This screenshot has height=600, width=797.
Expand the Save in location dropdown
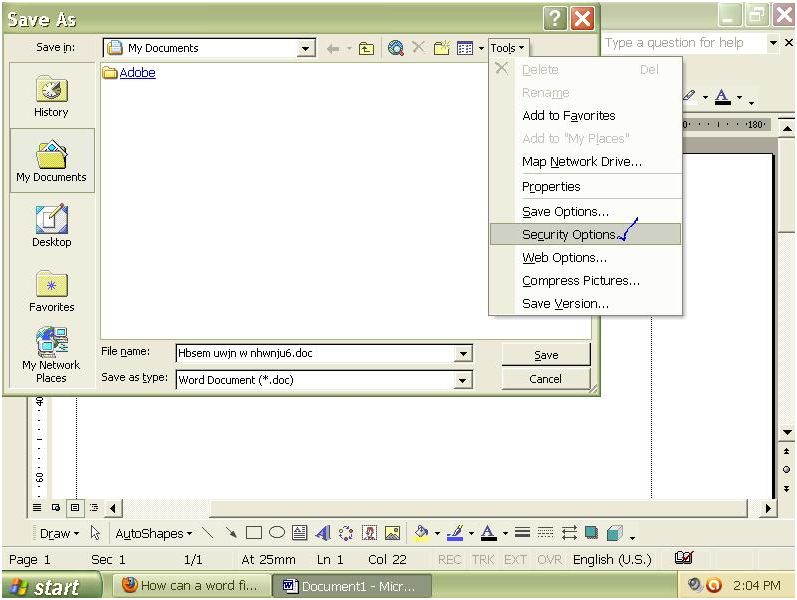point(306,48)
